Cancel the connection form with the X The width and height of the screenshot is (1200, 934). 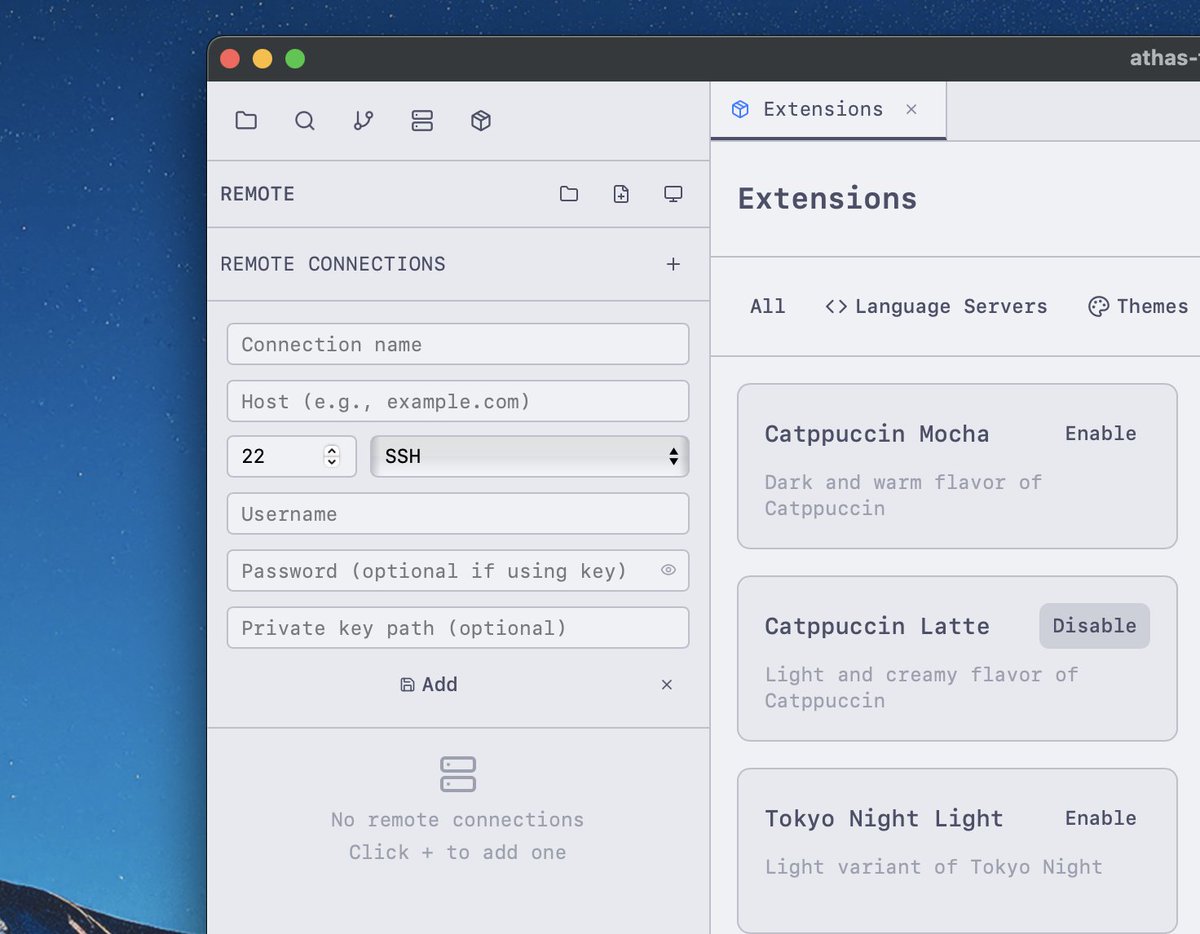667,685
